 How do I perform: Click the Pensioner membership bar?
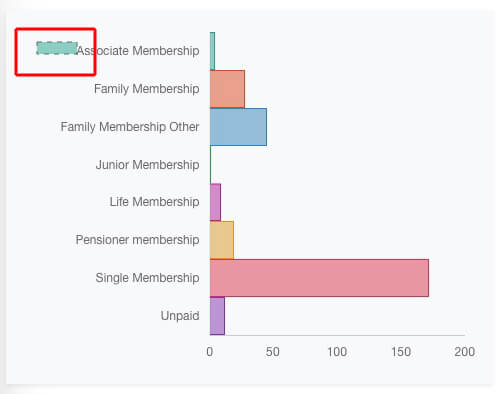point(222,240)
